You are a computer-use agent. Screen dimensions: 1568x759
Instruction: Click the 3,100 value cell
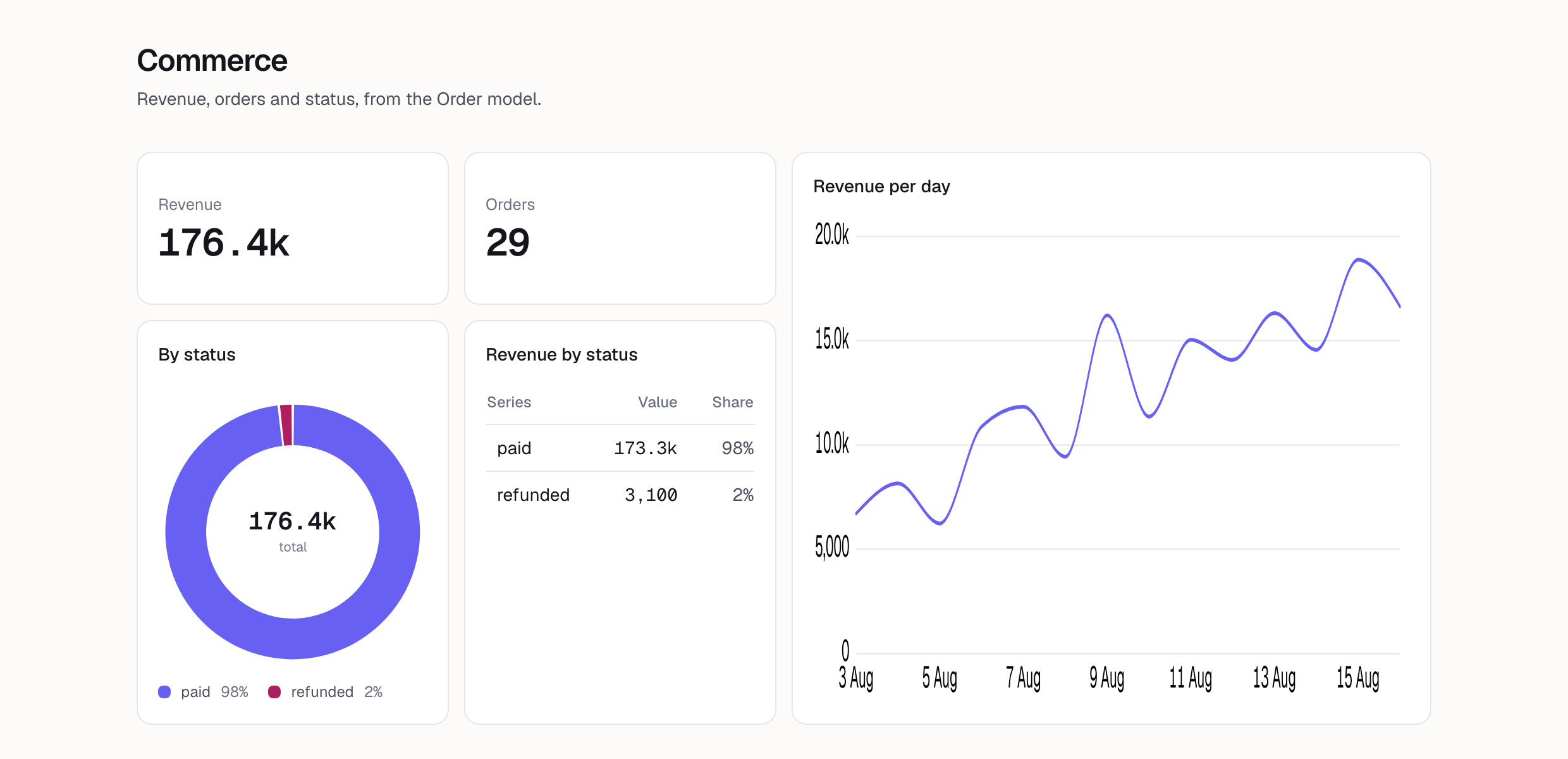(x=651, y=495)
